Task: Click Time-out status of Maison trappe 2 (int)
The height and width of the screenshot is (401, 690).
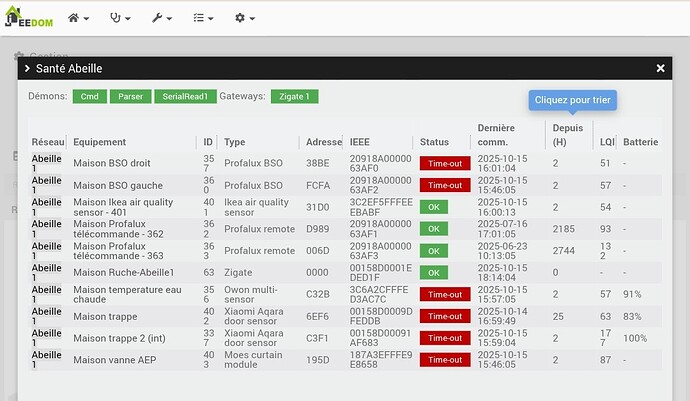Action: pyautogui.click(x=445, y=338)
